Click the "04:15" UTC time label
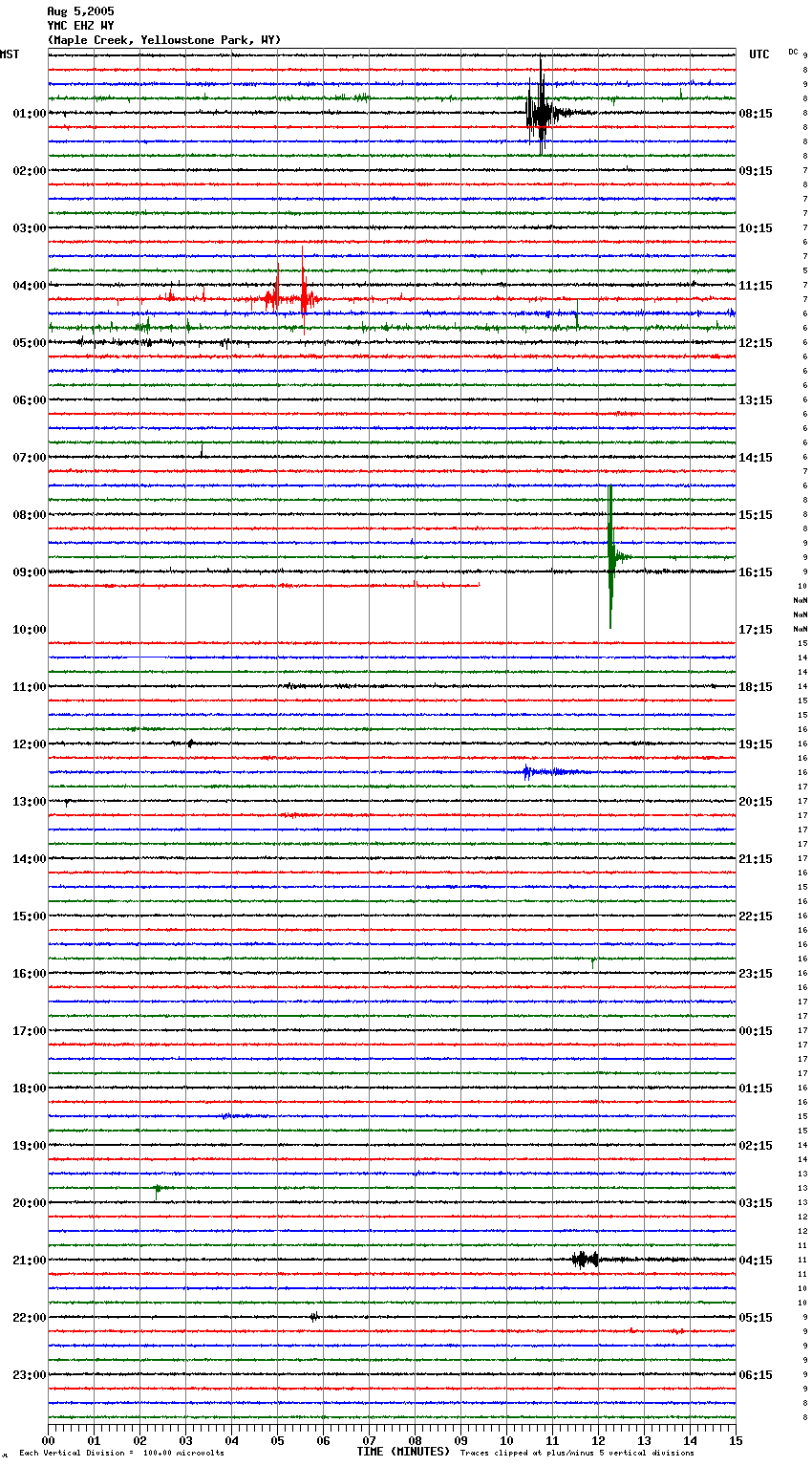812x1466 pixels. point(756,1261)
